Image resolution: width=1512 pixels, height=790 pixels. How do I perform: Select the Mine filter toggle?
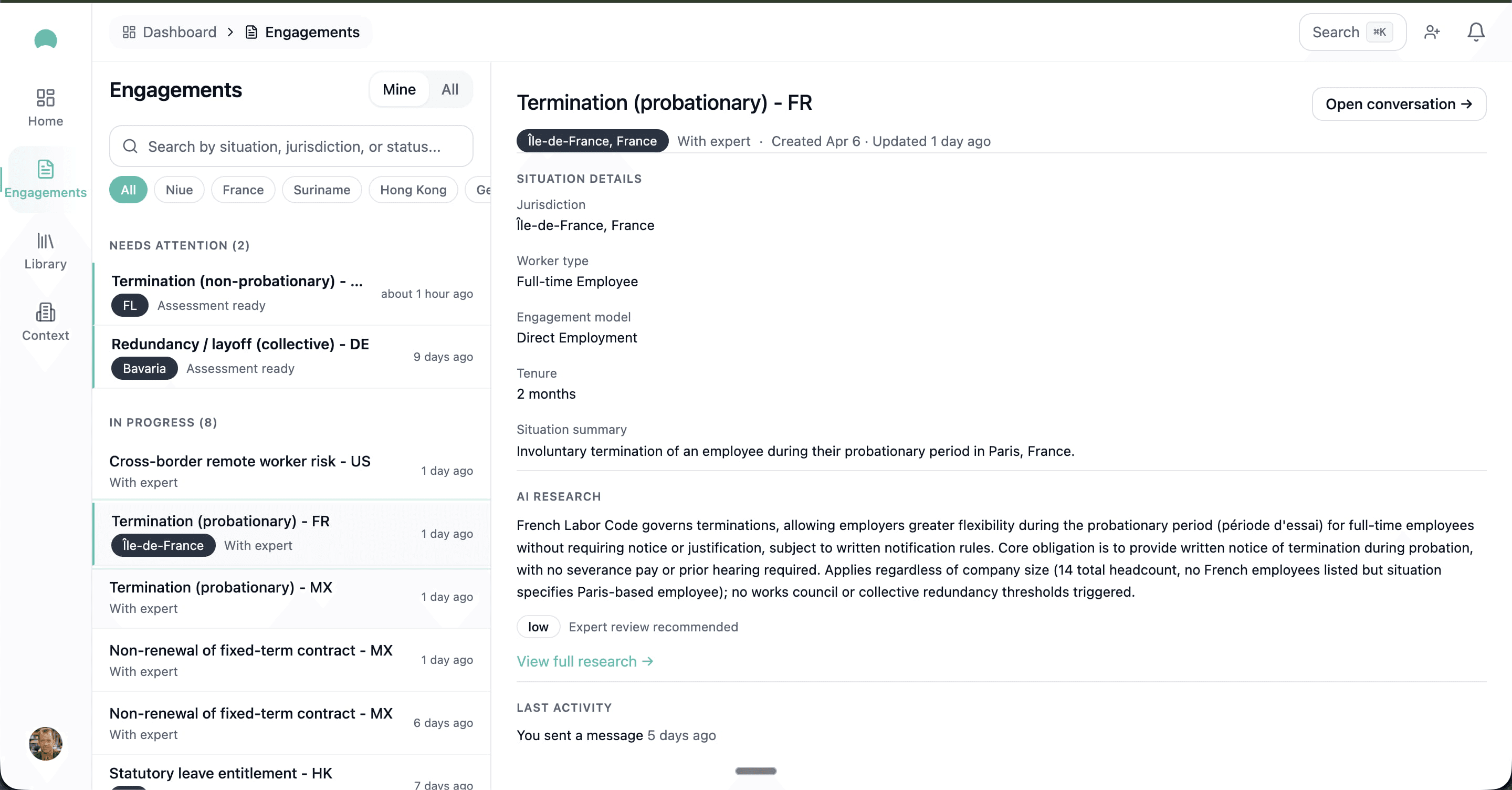398,89
